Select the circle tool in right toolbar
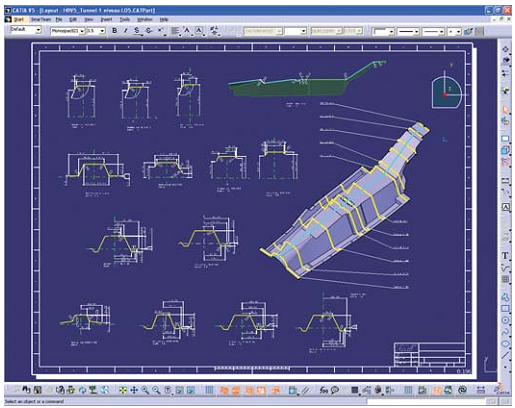 tap(505, 320)
